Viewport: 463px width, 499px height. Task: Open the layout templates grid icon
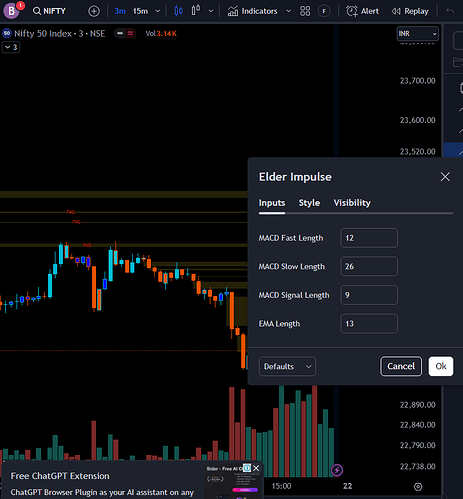click(305, 11)
